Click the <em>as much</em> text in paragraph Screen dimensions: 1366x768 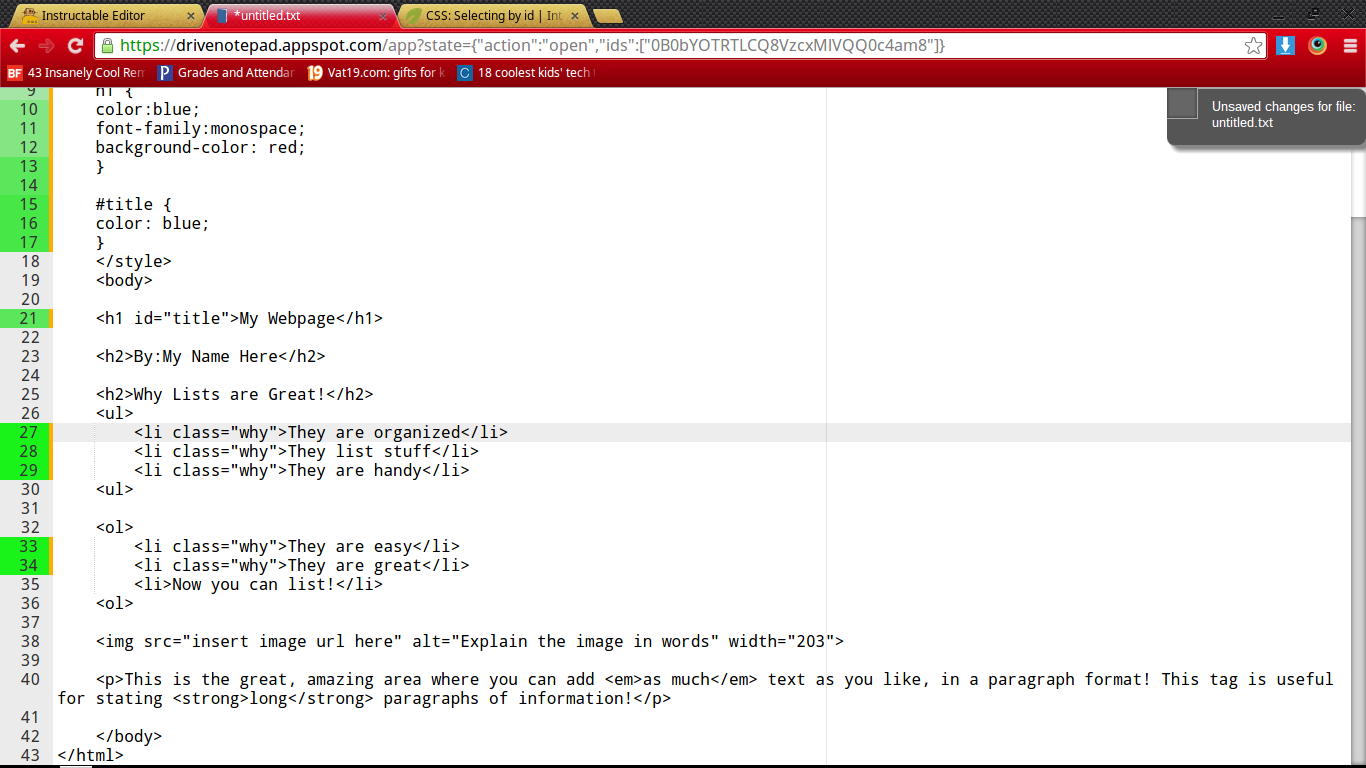pyautogui.click(x=681, y=679)
